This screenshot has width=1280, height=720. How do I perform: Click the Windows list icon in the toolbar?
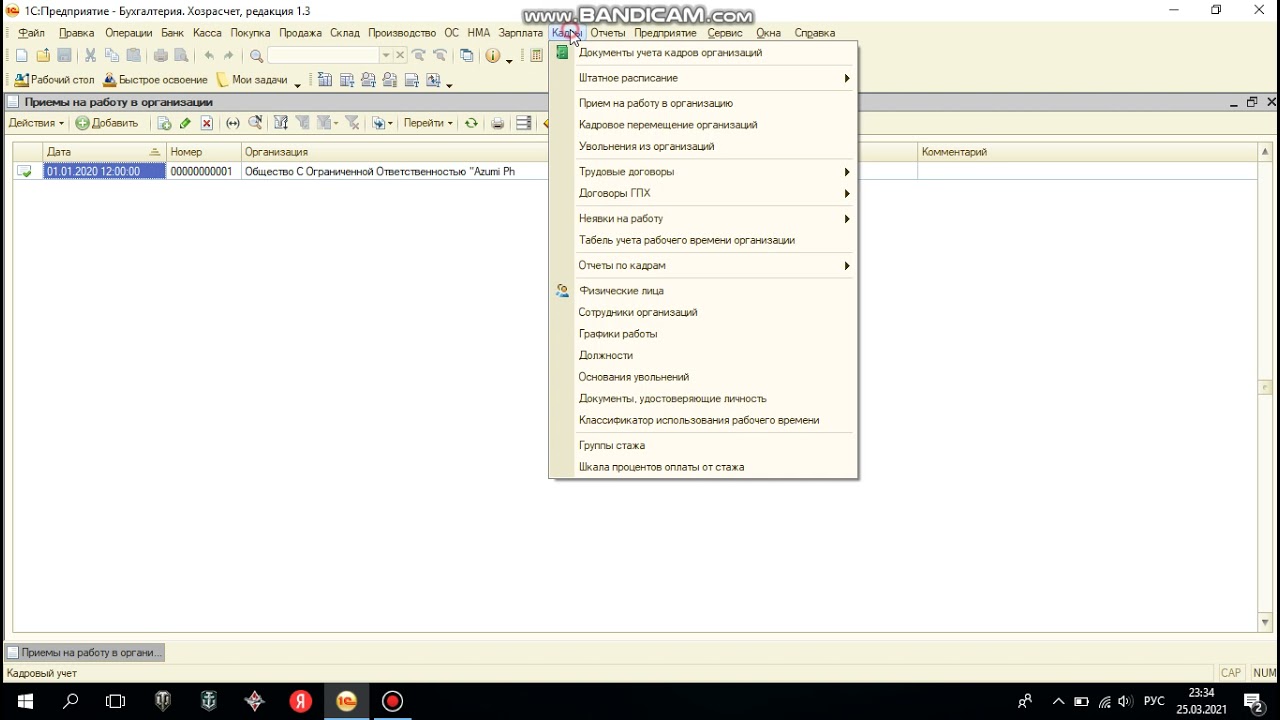[467, 56]
